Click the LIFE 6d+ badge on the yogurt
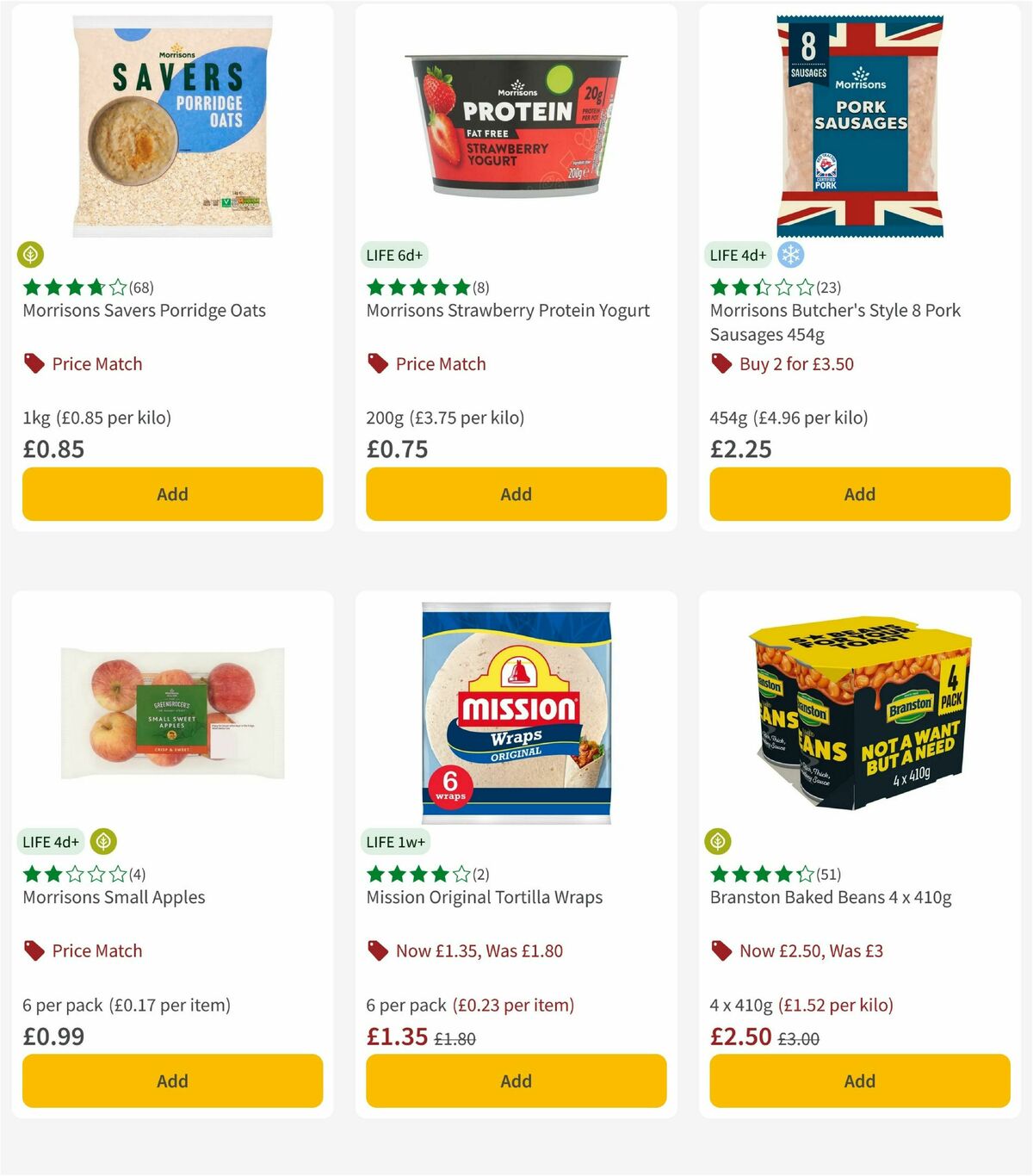 pyautogui.click(x=395, y=255)
